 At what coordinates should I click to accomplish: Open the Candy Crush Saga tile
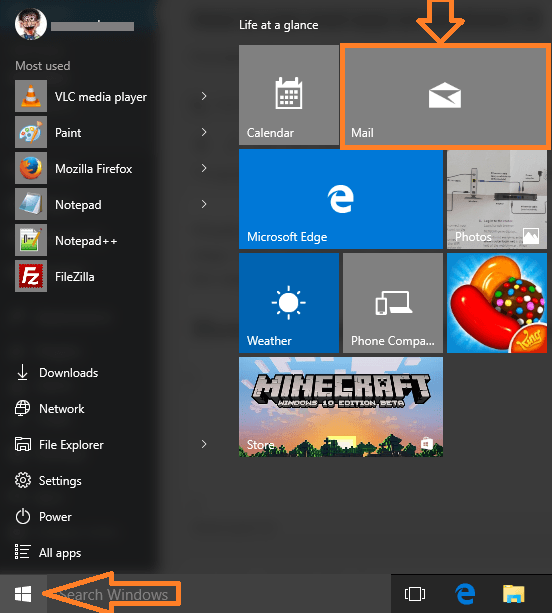point(497,303)
